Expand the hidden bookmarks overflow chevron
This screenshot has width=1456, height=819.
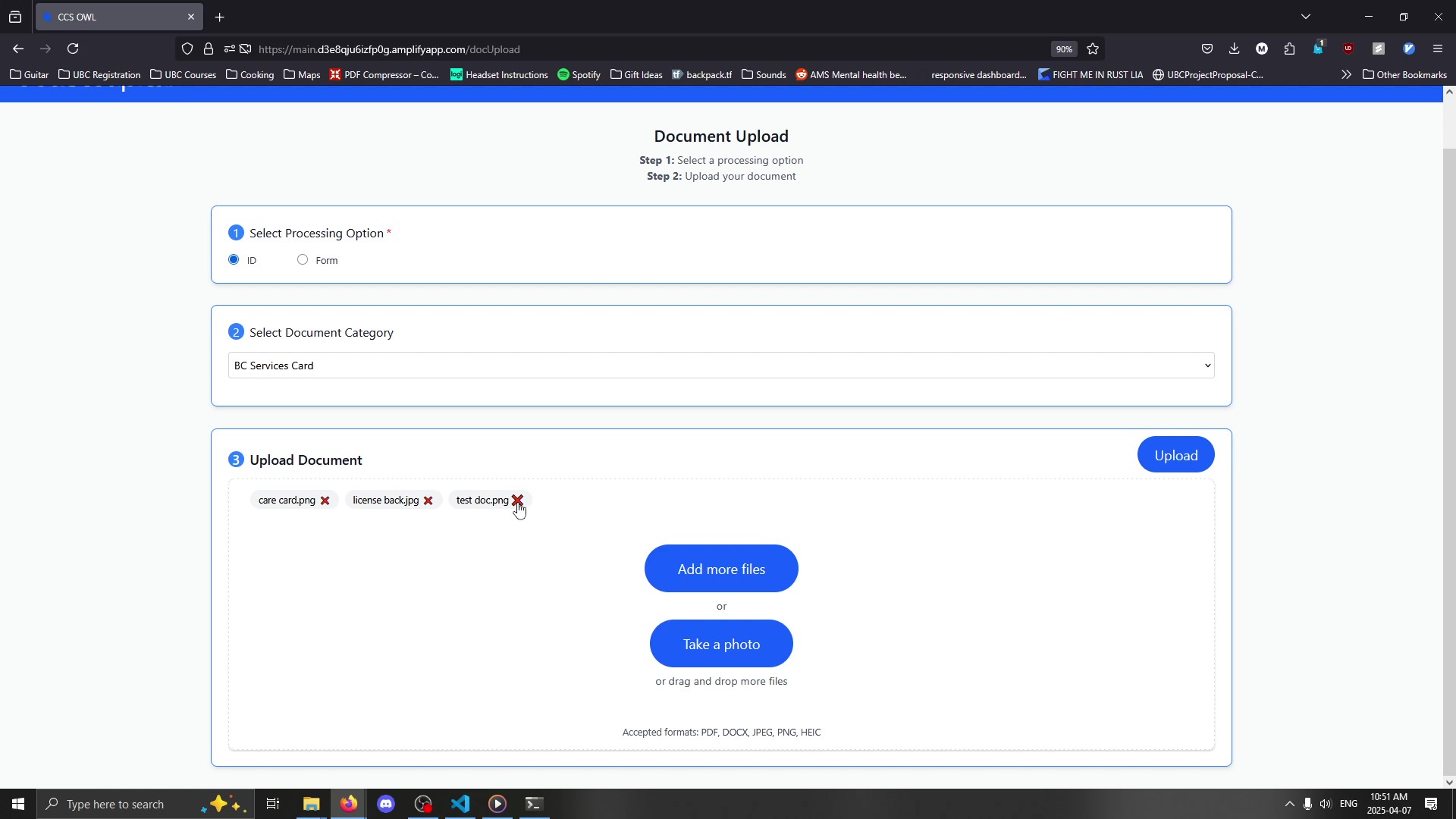(x=1346, y=74)
